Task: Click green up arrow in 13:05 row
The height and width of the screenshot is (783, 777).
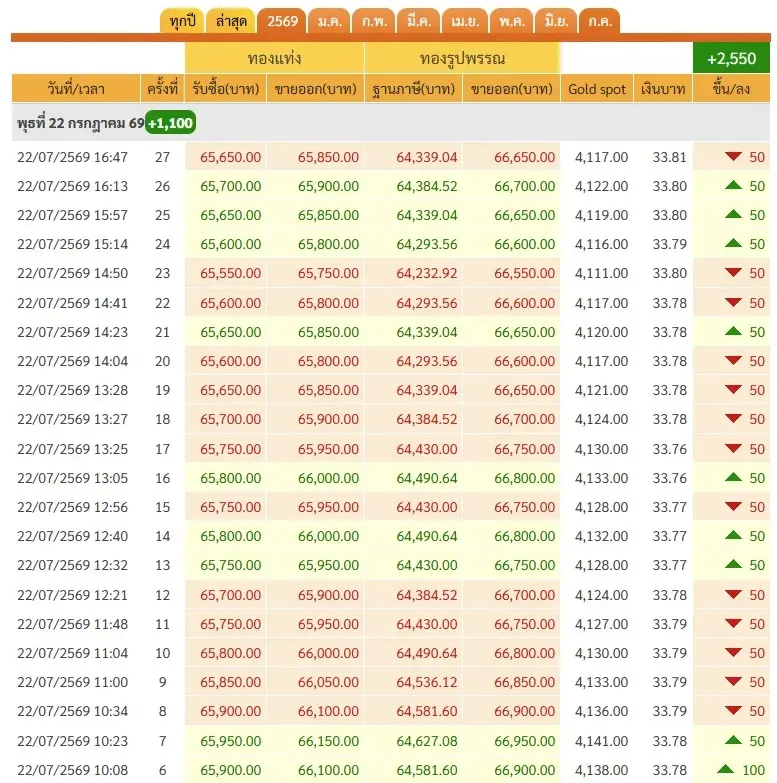Action: 733,477
